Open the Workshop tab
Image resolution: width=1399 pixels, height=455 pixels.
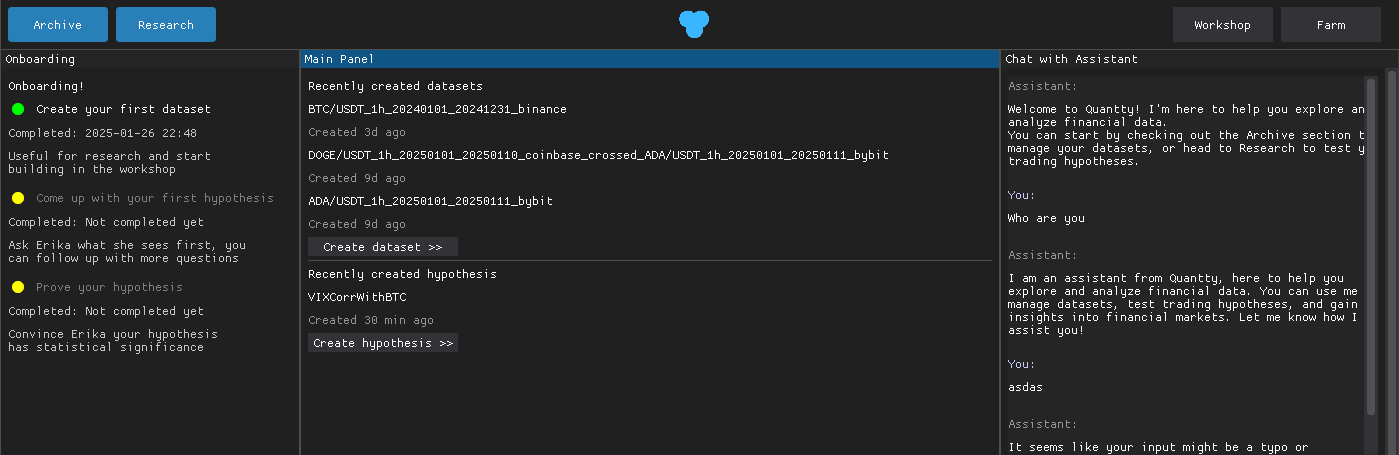(1222, 25)
